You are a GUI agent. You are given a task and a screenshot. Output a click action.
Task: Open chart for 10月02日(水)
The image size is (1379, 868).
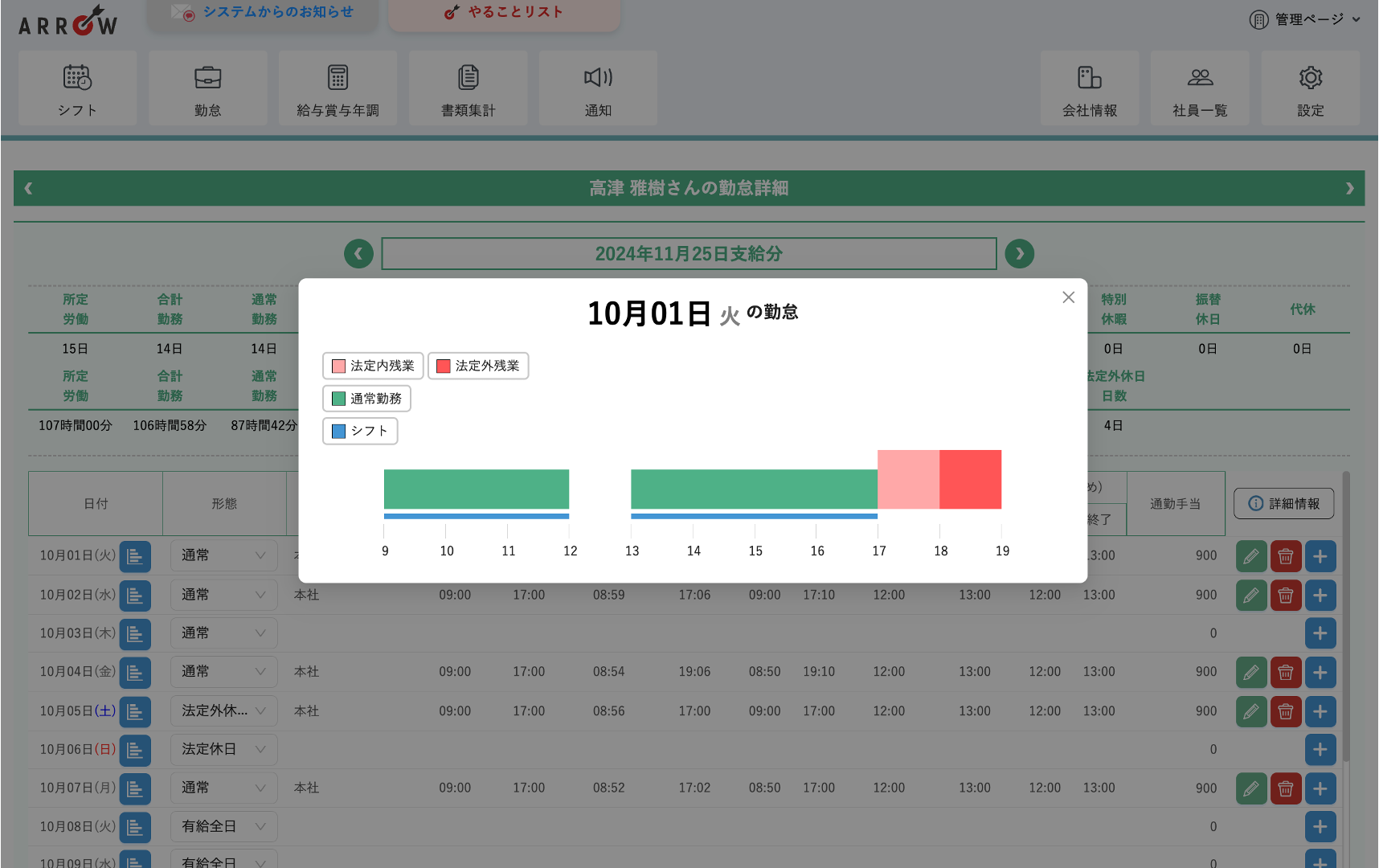135,596
